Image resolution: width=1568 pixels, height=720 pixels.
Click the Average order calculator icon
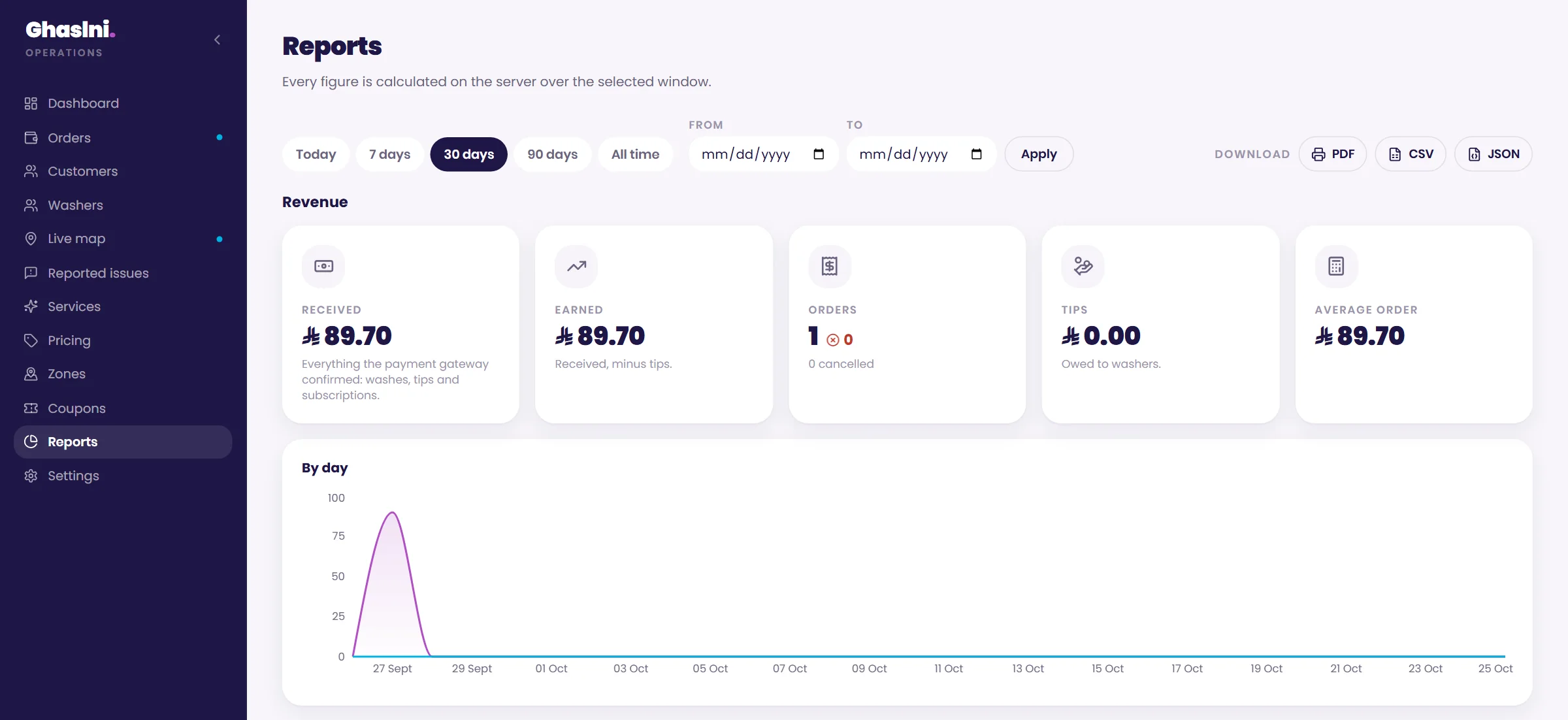[1336, 267]
